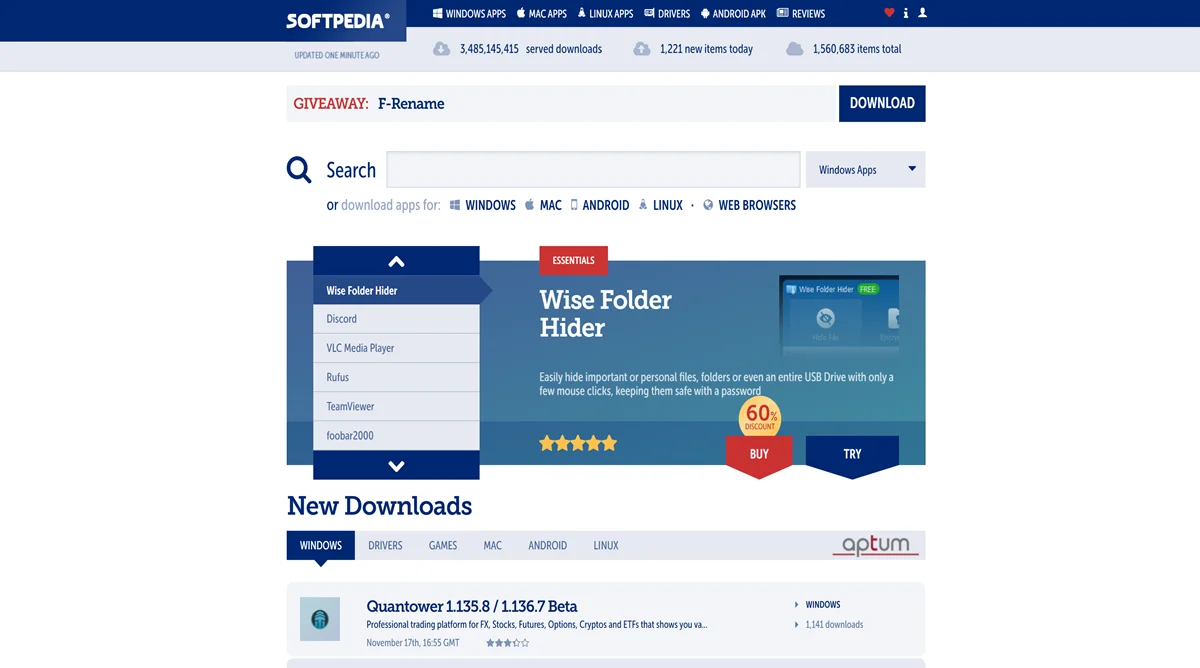Click the user account icon
The width and height of the screenshot is (1200, 668).
tap(922, 13)
